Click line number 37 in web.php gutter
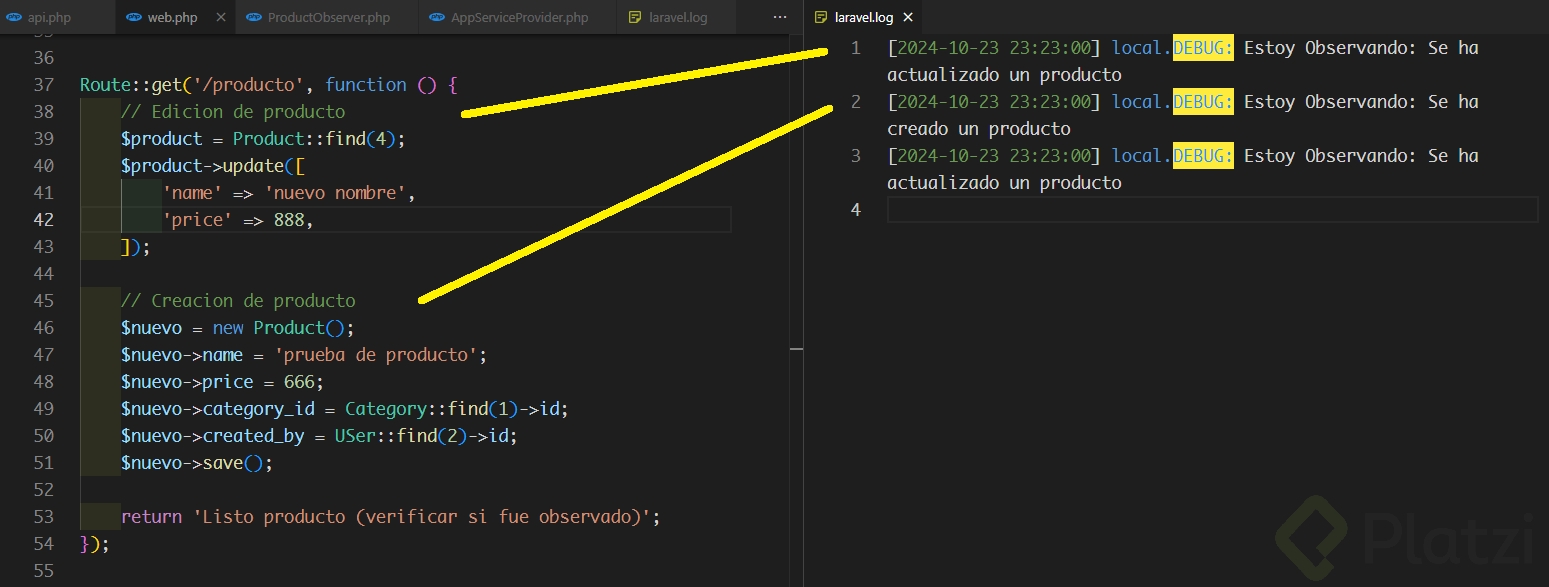This screenshot has width=1549, height=587. (43, 85)
